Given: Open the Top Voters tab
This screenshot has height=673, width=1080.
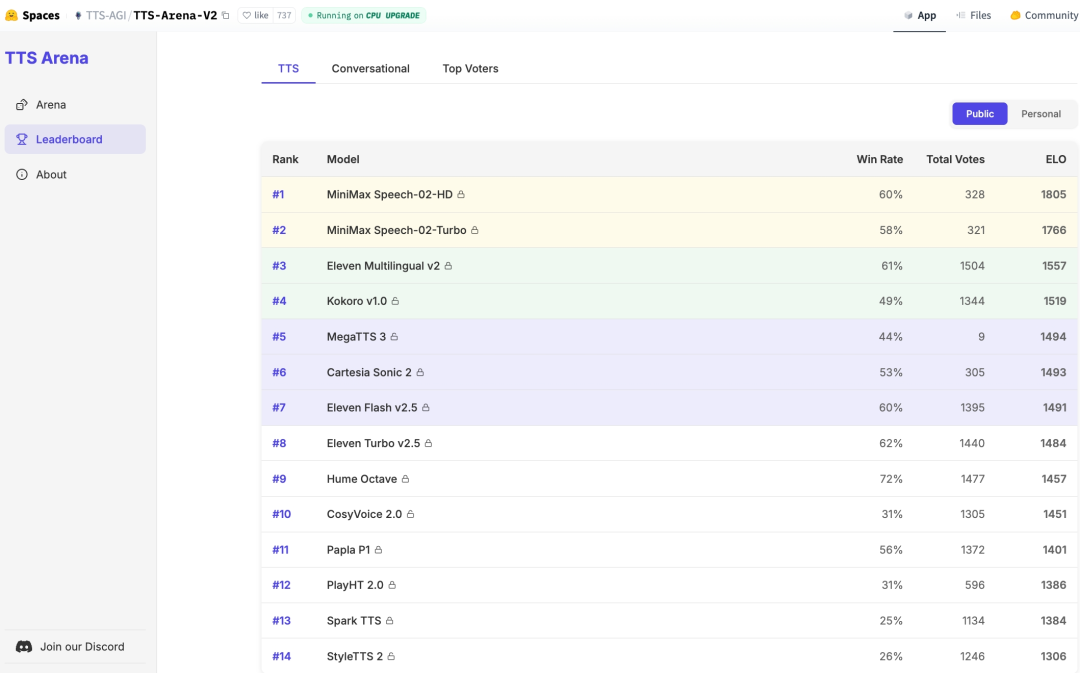Looking at the screenshot, I should tap(470, 68).
